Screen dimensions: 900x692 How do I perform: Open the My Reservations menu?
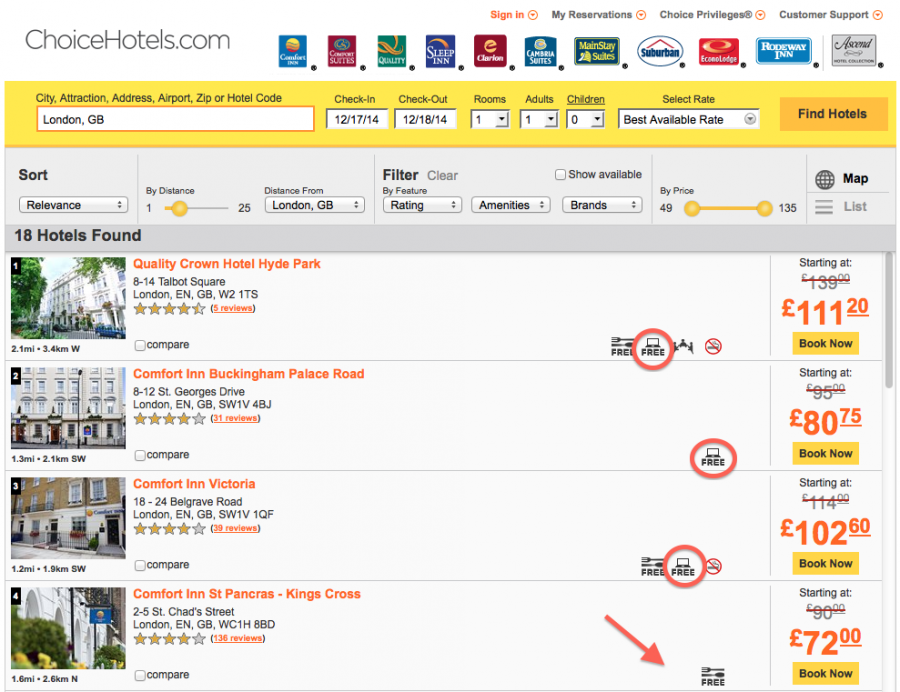coord(599,15)
